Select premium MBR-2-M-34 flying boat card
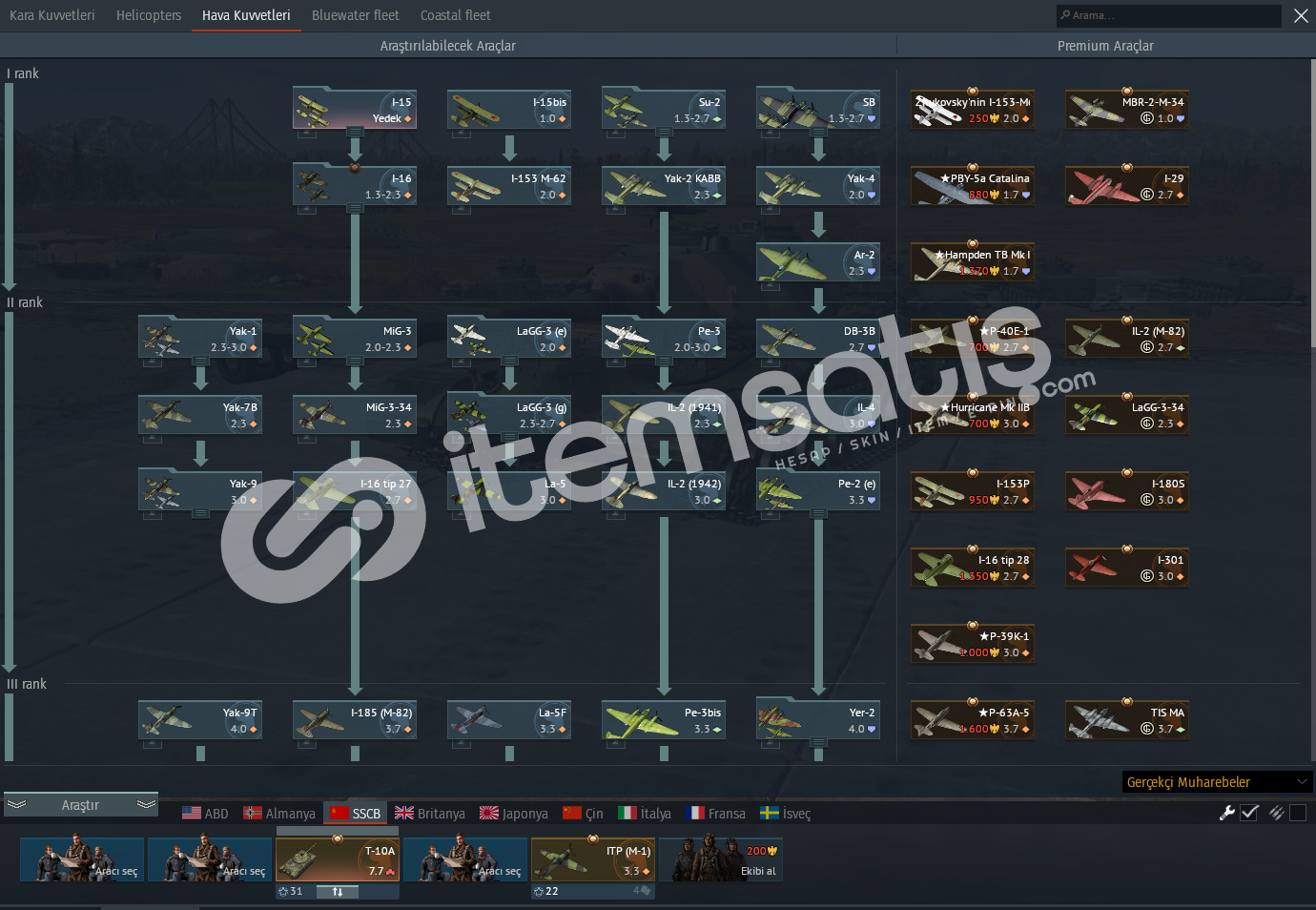This screenshot has height=910, width=1316. (x=1127, y=111)
